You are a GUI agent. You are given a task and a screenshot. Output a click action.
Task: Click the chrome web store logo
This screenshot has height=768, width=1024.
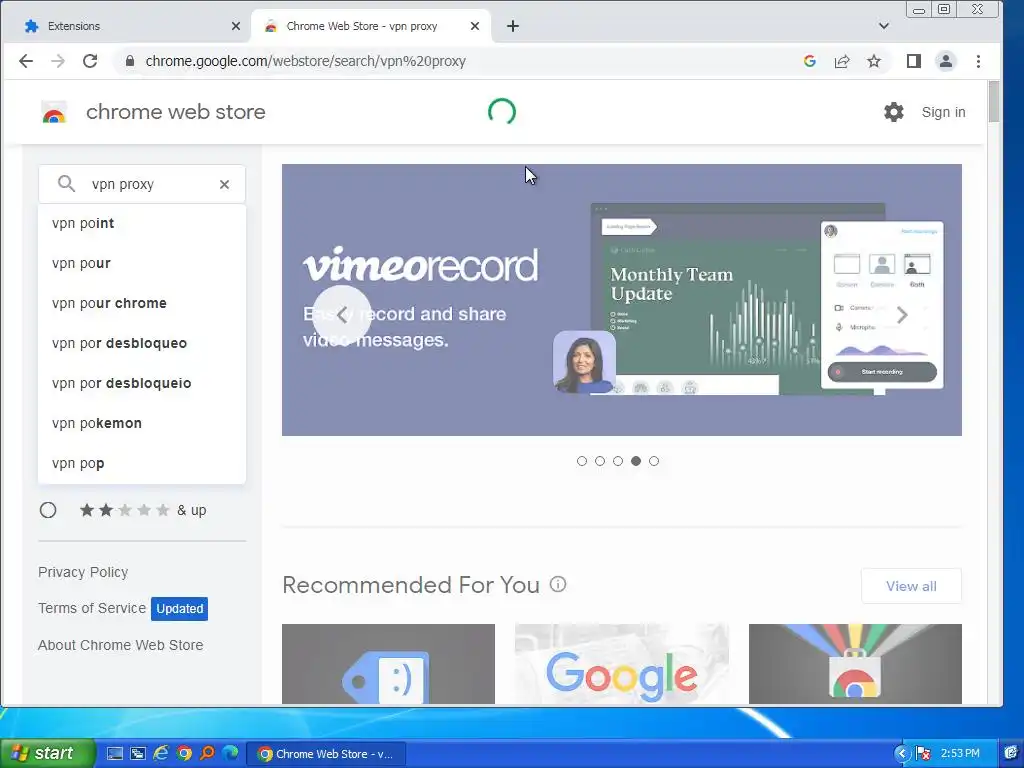[54, 112]
